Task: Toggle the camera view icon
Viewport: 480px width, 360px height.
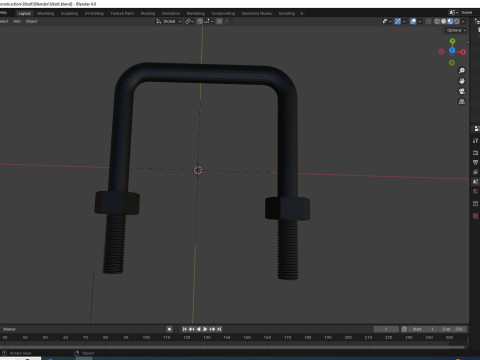Action: point(462,91)
